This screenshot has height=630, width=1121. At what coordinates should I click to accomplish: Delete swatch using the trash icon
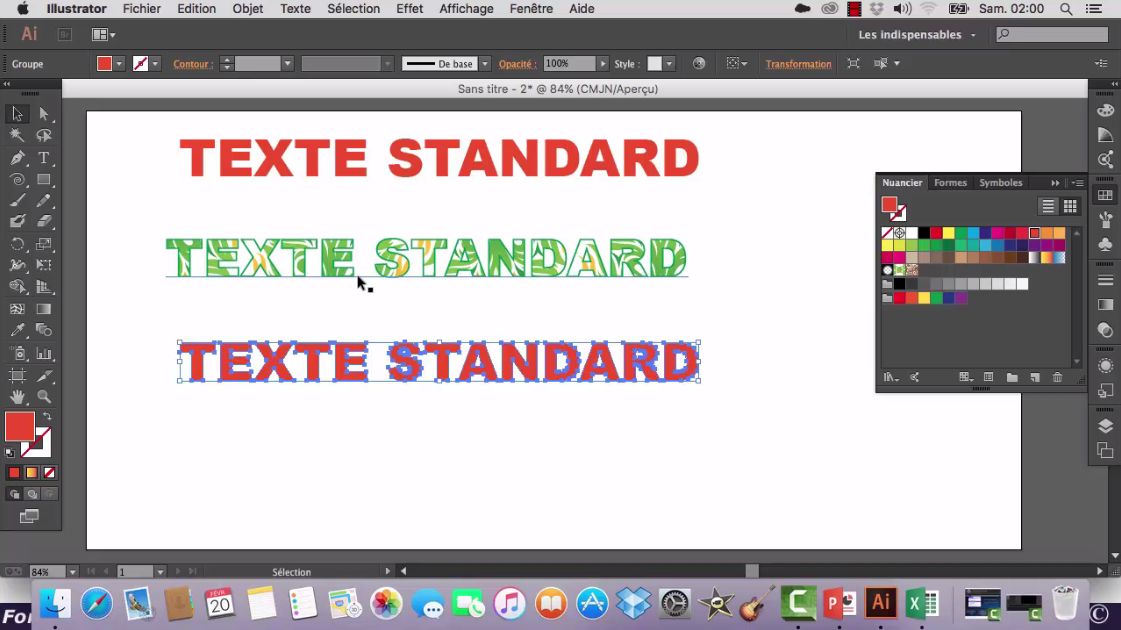click(x=1057, y=377)
